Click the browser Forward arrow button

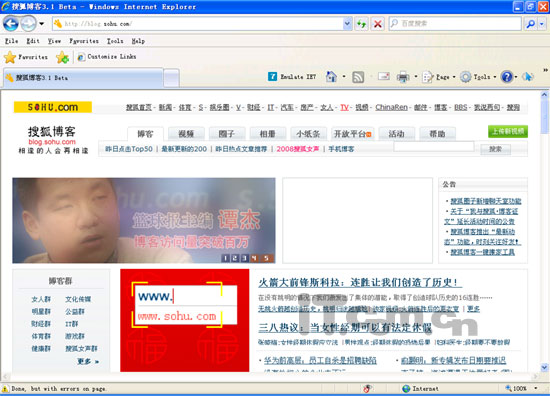pos(28,24)
